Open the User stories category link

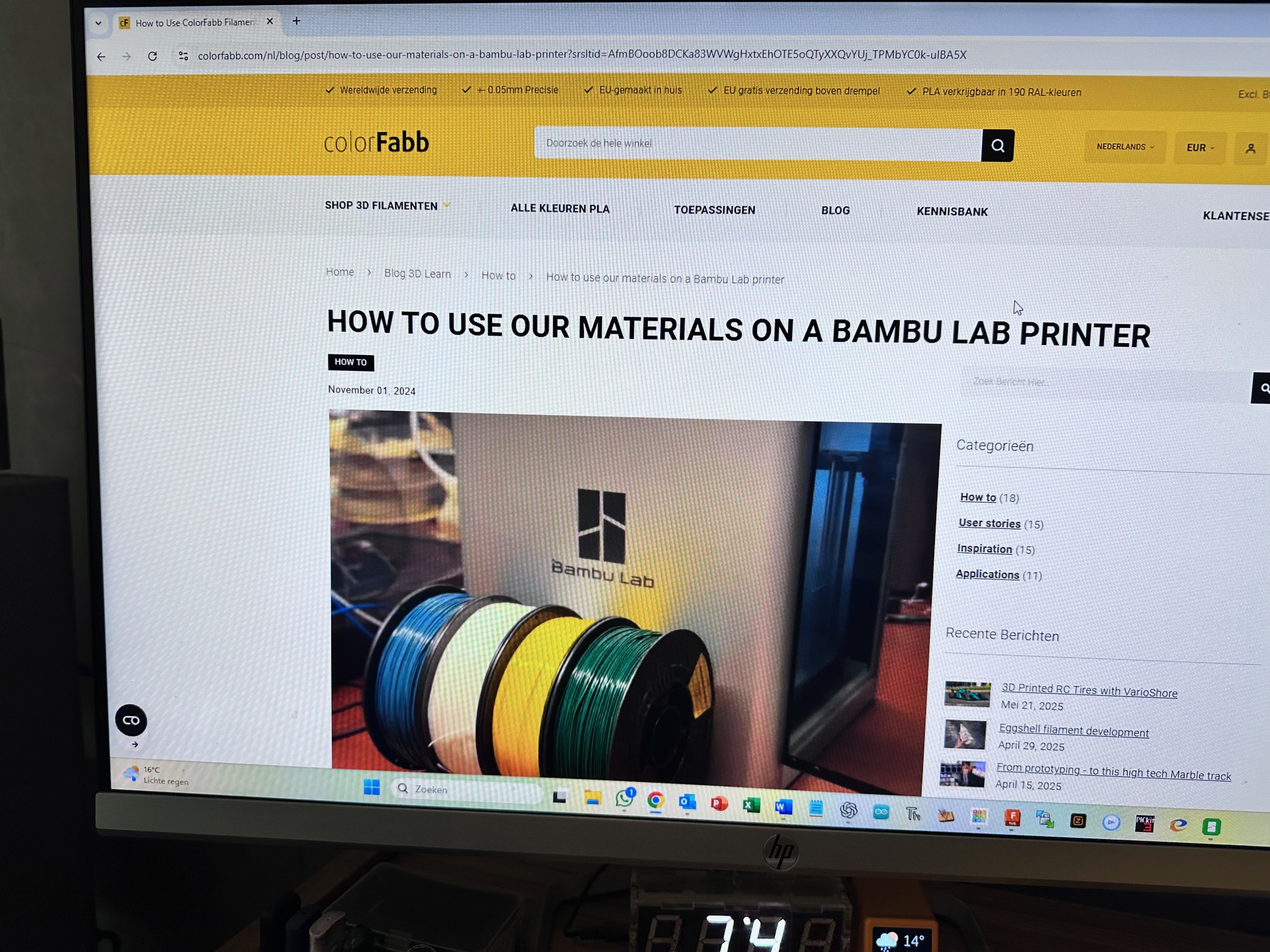989,523
